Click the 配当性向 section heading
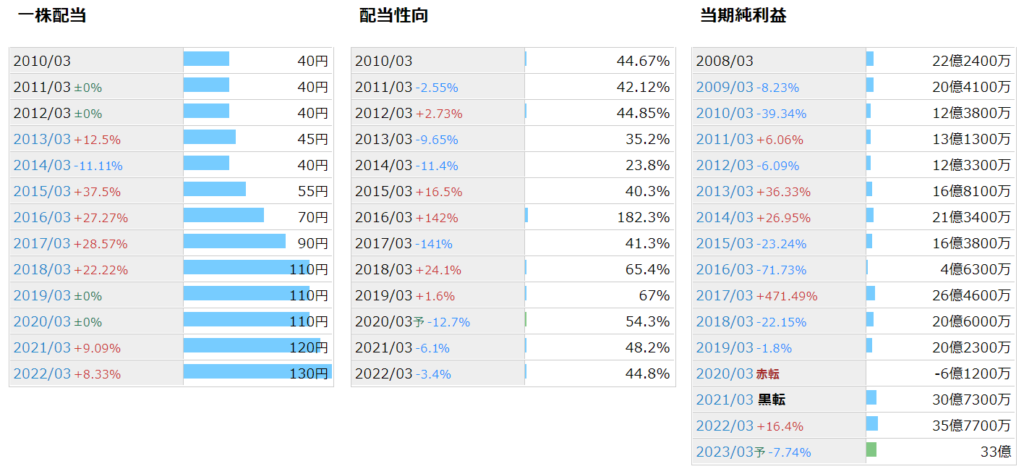This screenshot has width=1024, height=469. point(394,16)
